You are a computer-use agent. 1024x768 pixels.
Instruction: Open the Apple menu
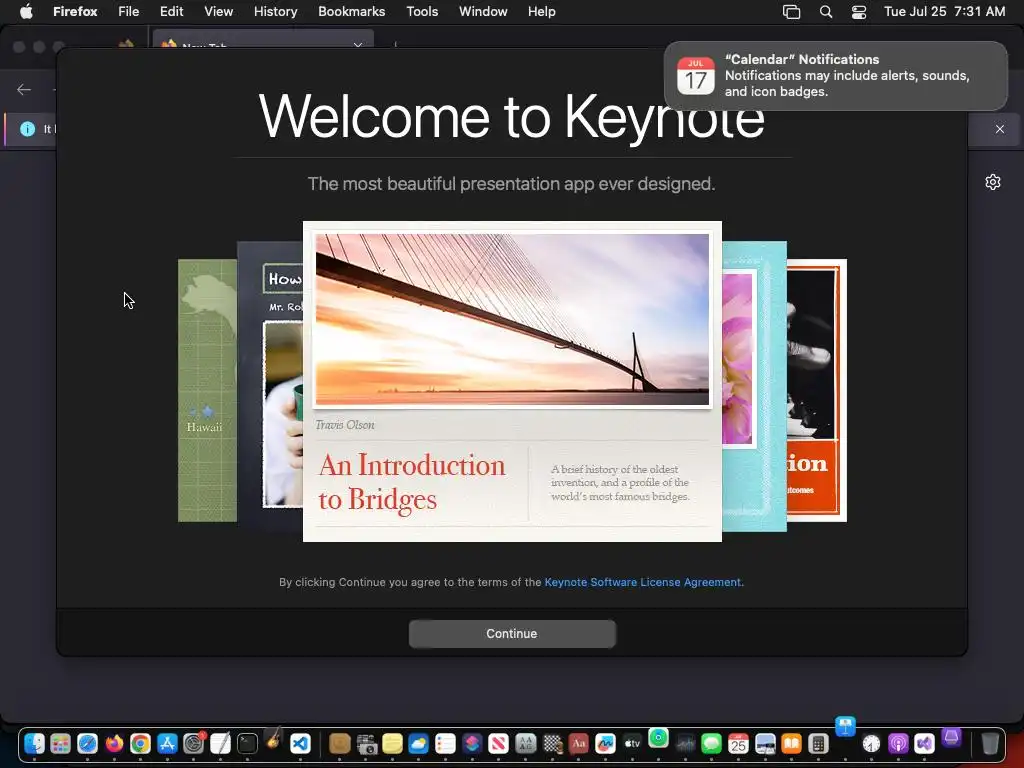tap(26, 12)
